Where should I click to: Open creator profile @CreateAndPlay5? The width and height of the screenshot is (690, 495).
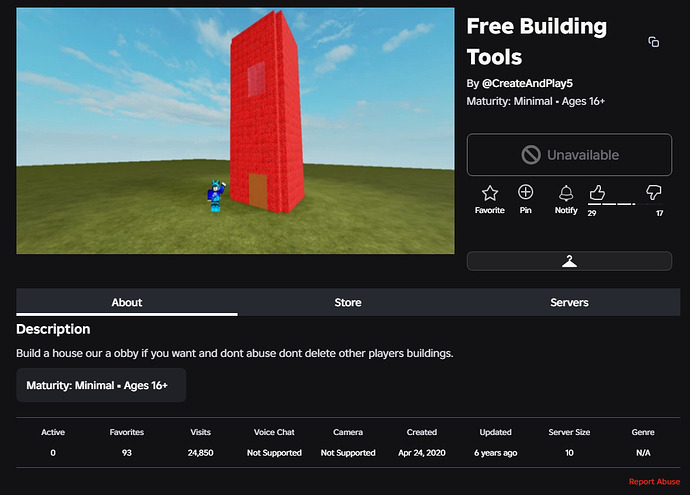click(x=527, y=83)
